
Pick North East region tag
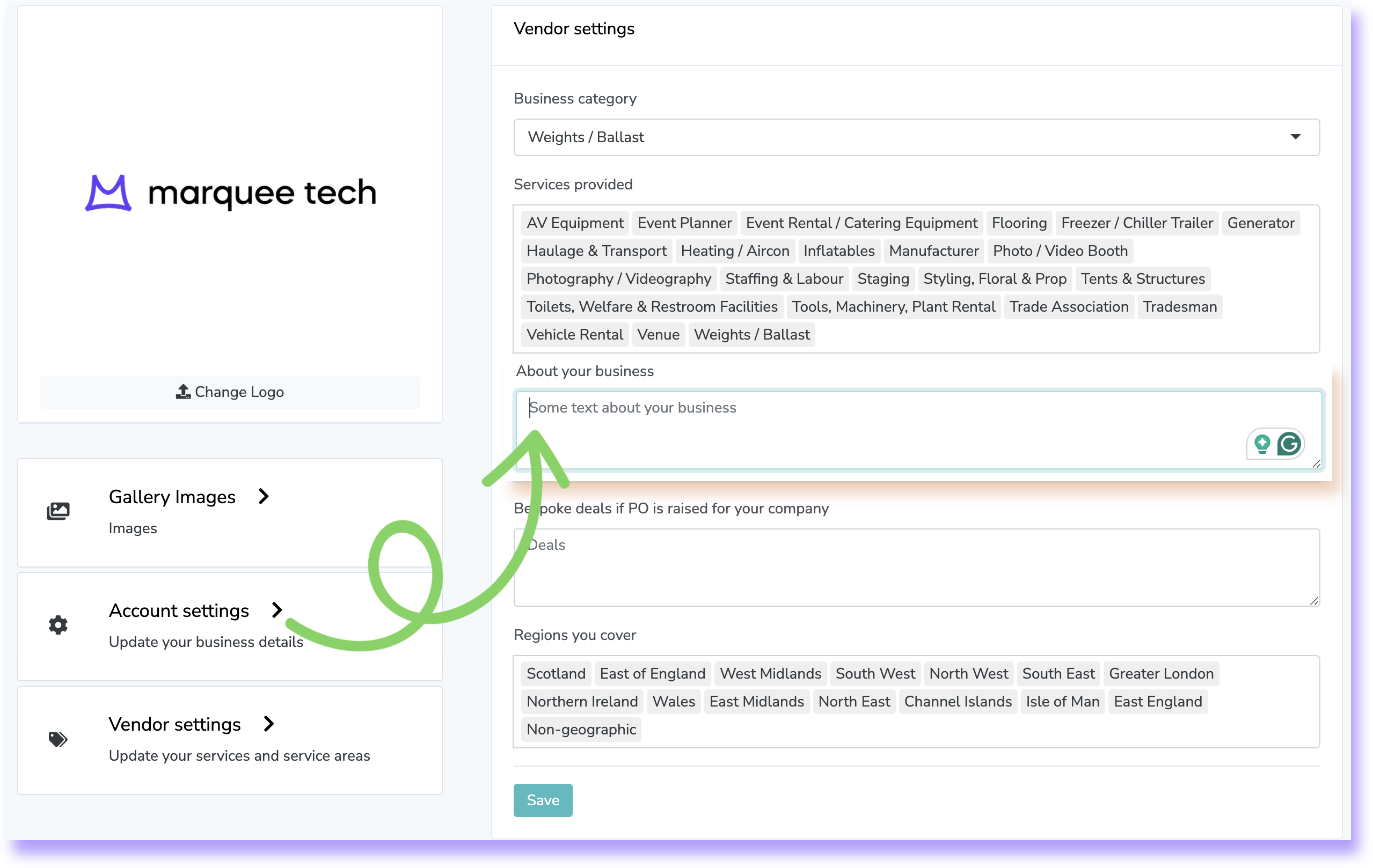coord(854,702)
